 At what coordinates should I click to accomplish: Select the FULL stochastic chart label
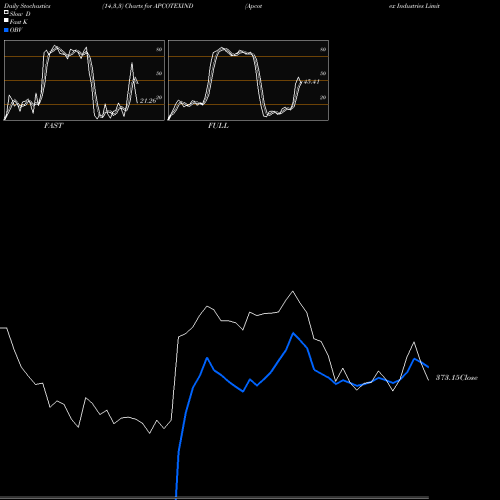point(218,125)
